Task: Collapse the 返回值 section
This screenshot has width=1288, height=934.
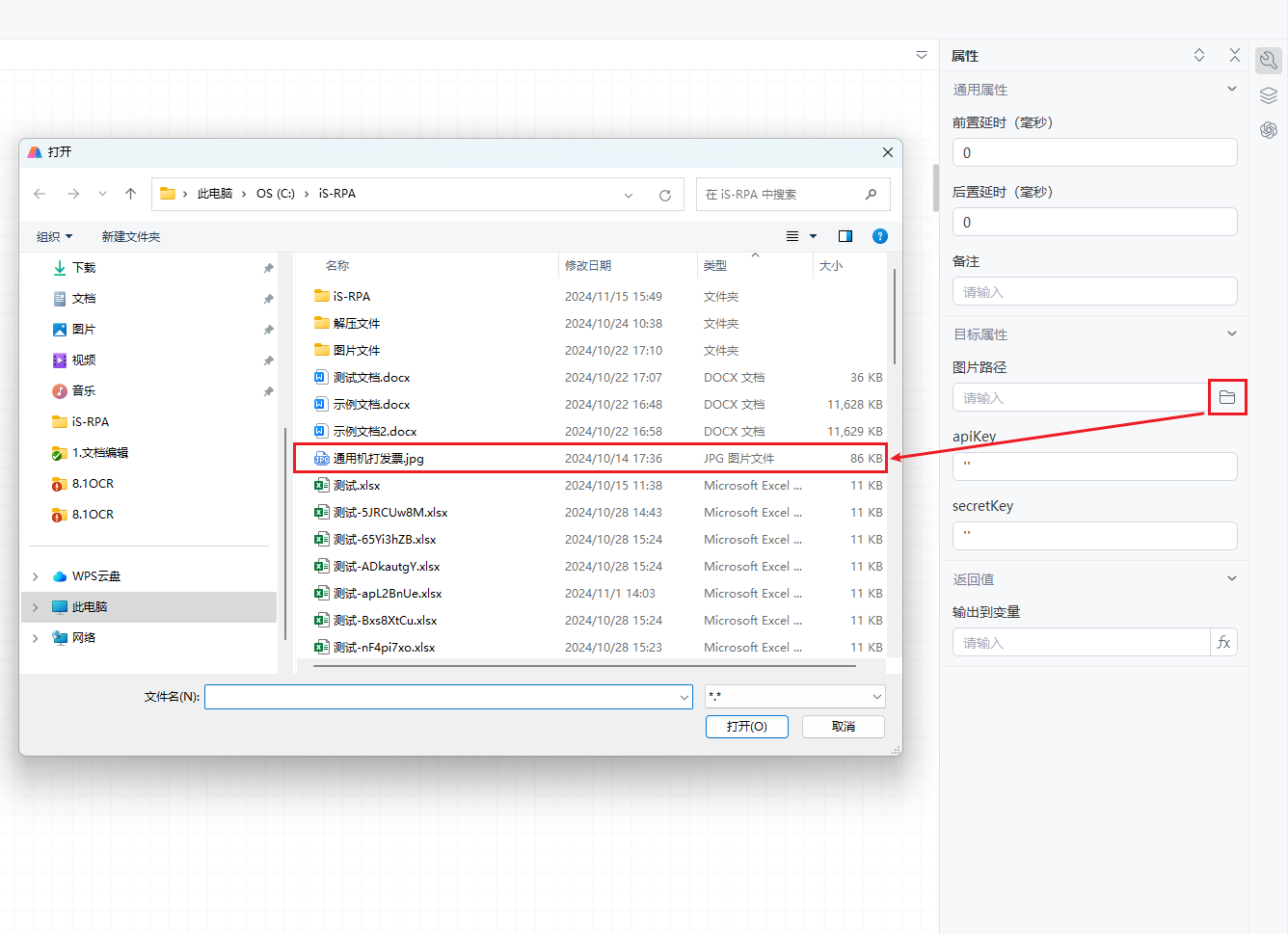Action: point(1231,578)
